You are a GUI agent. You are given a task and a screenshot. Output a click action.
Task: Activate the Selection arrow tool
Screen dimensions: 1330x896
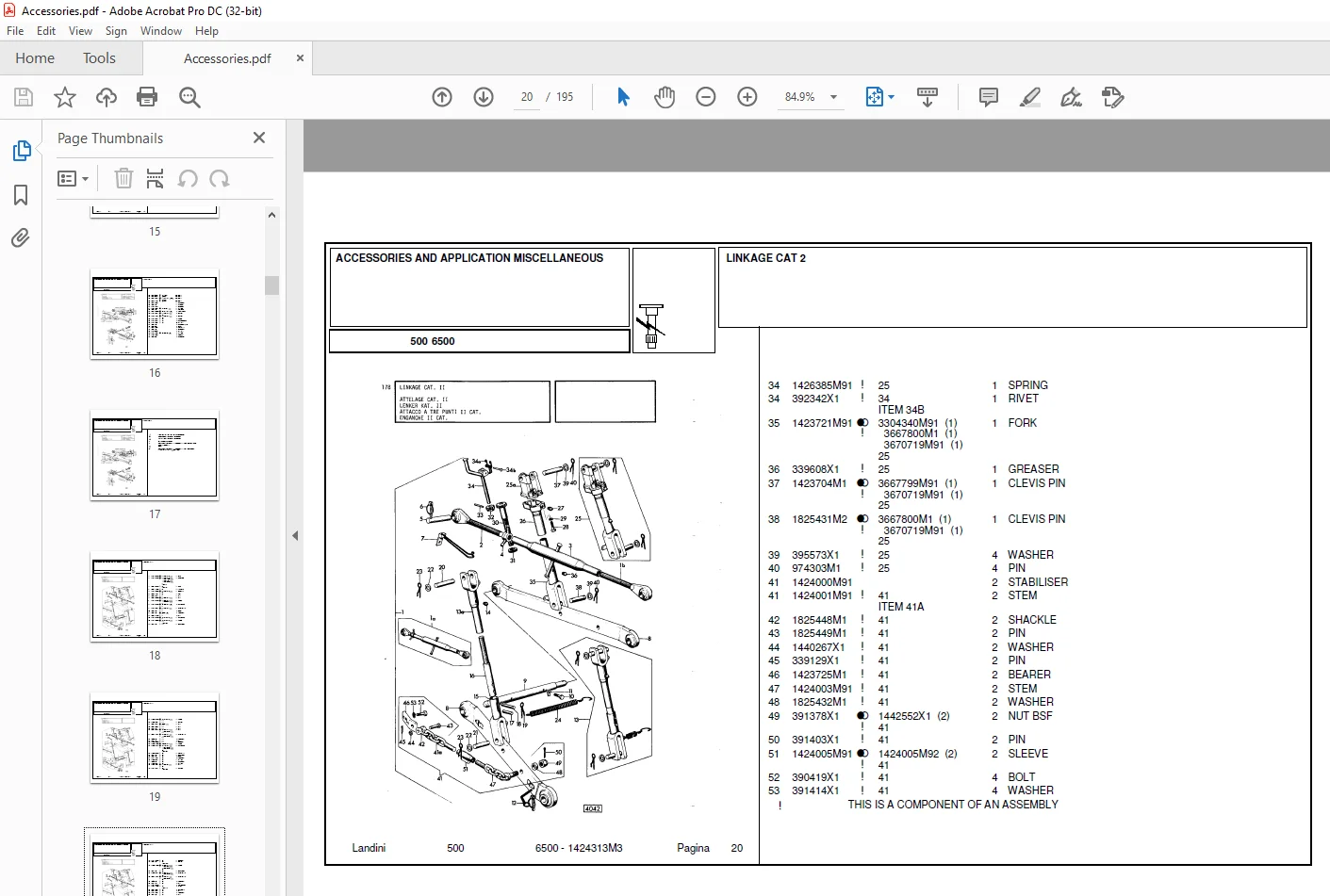tap(623, 97)
